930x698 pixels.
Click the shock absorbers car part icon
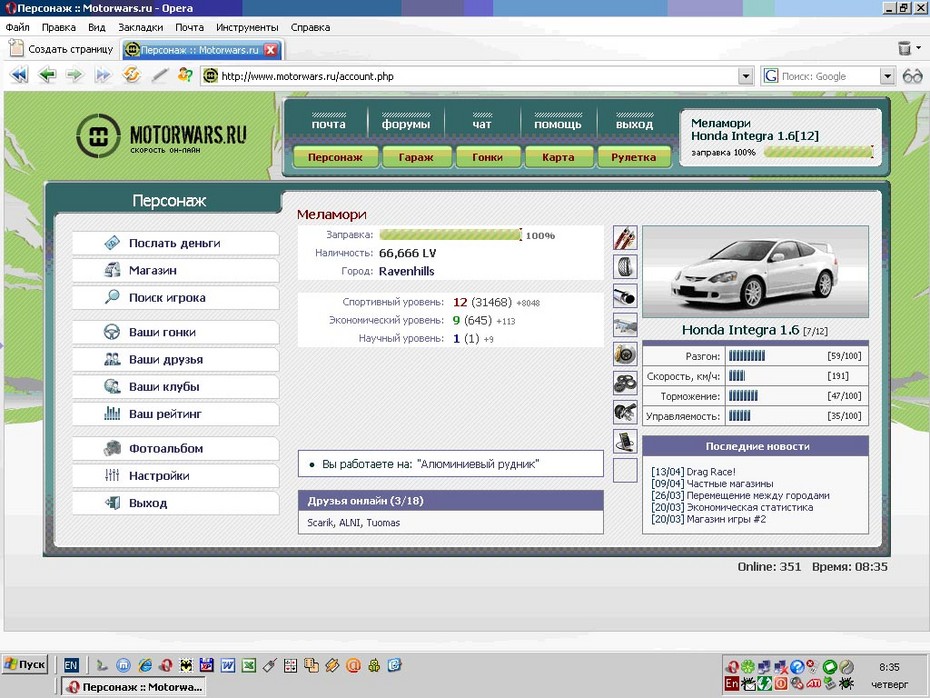pyautogui.click(x=625, y=238)
